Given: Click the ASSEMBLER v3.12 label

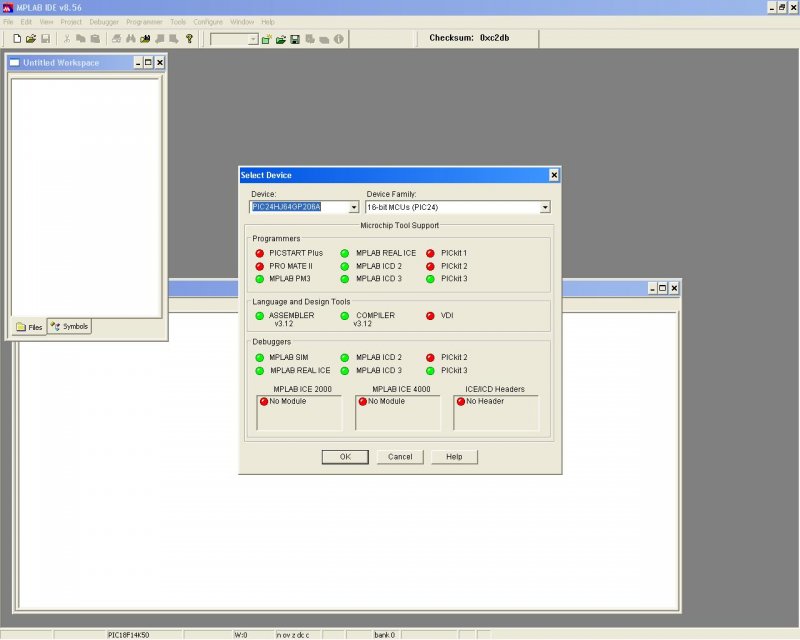Looking at the screenshot, I should point(291,319).
